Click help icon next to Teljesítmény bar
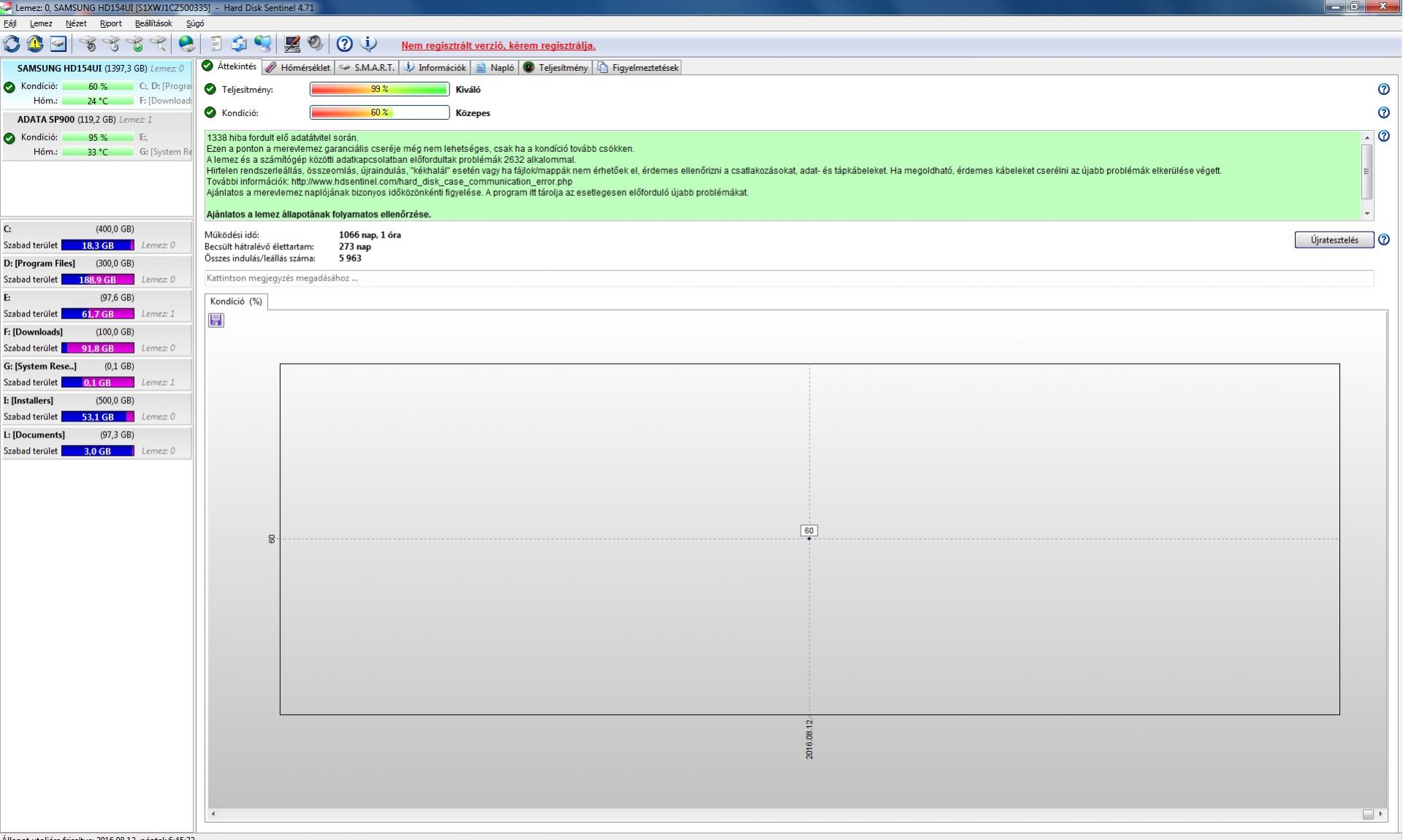Screen dimensions: 1403x840 pos(1383,89)
